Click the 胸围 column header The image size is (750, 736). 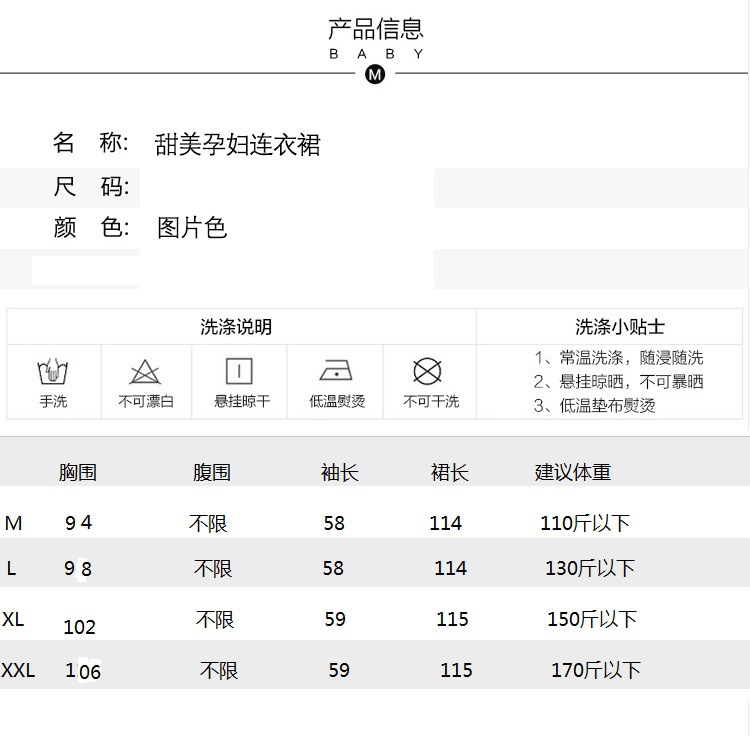click(x=78, y=472)
